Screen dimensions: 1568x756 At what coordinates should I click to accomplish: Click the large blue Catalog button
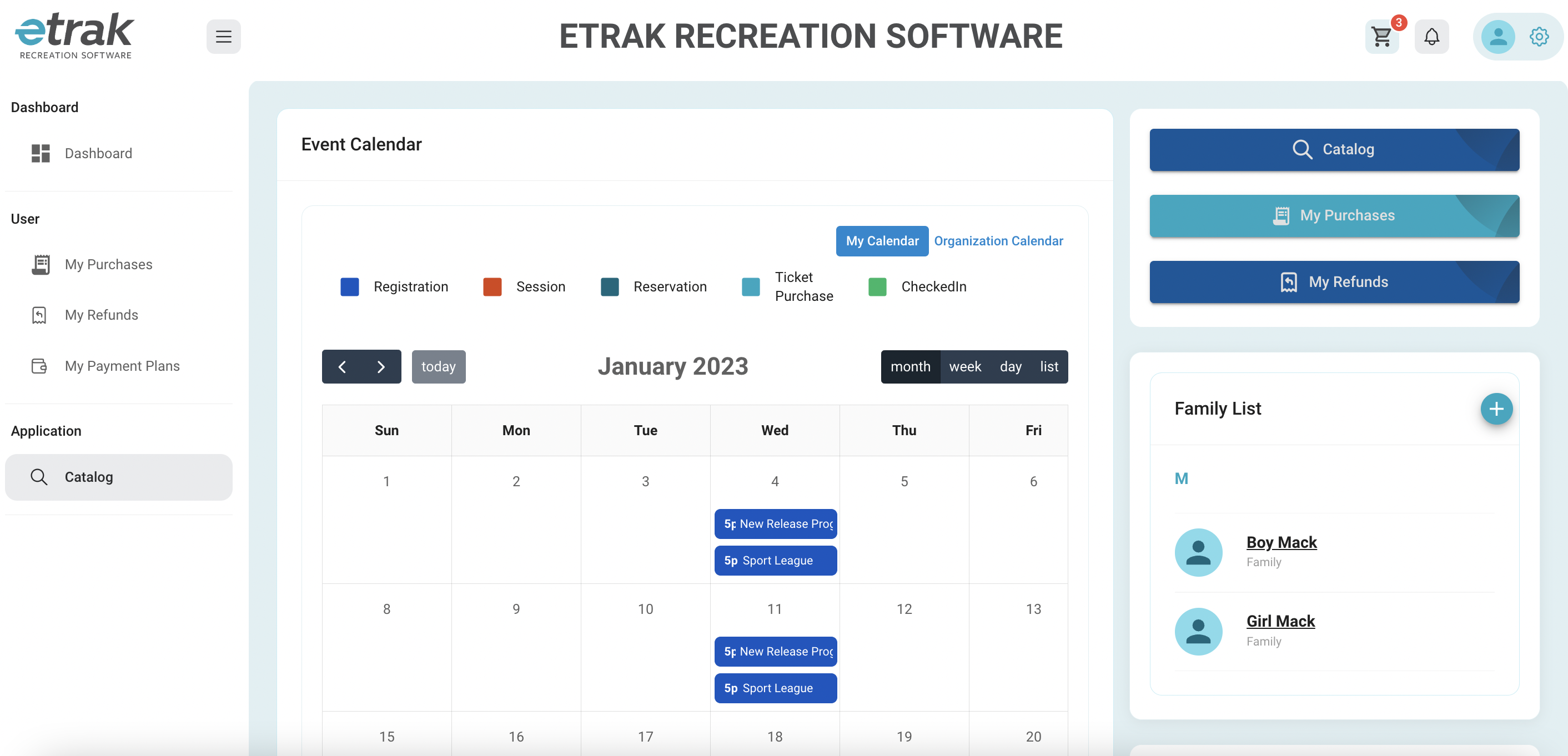(x=1334, y=150)
